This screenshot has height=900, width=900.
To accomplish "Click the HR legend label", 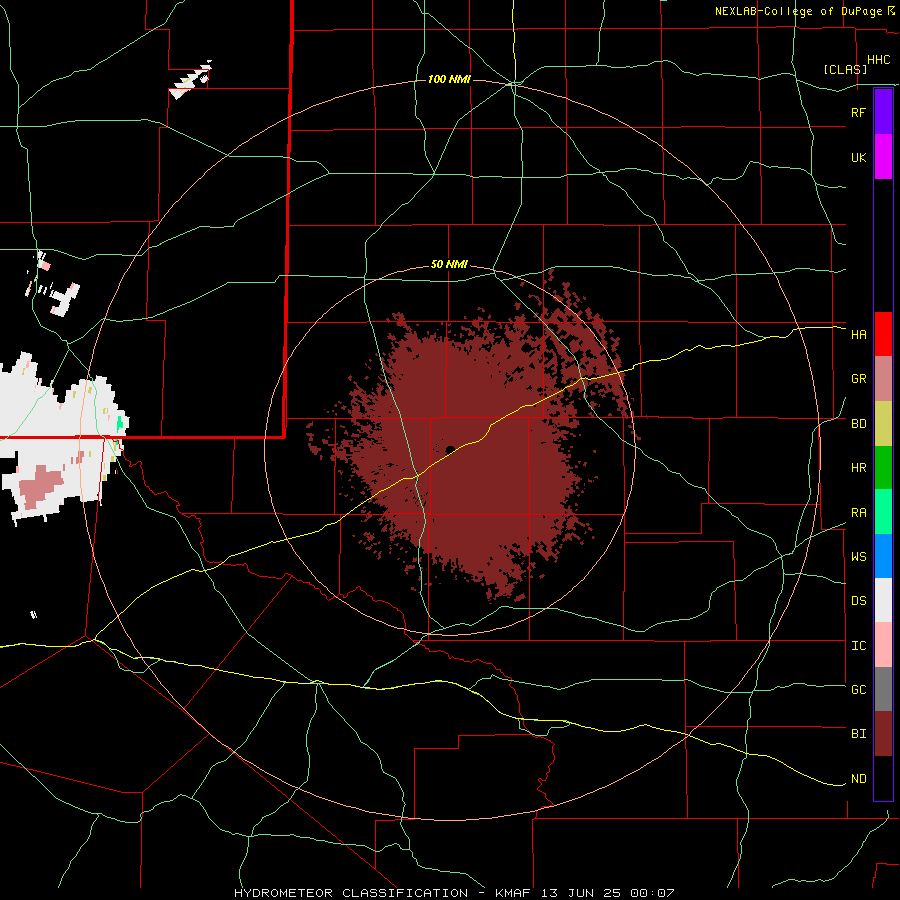I will [x=858, y=468].
